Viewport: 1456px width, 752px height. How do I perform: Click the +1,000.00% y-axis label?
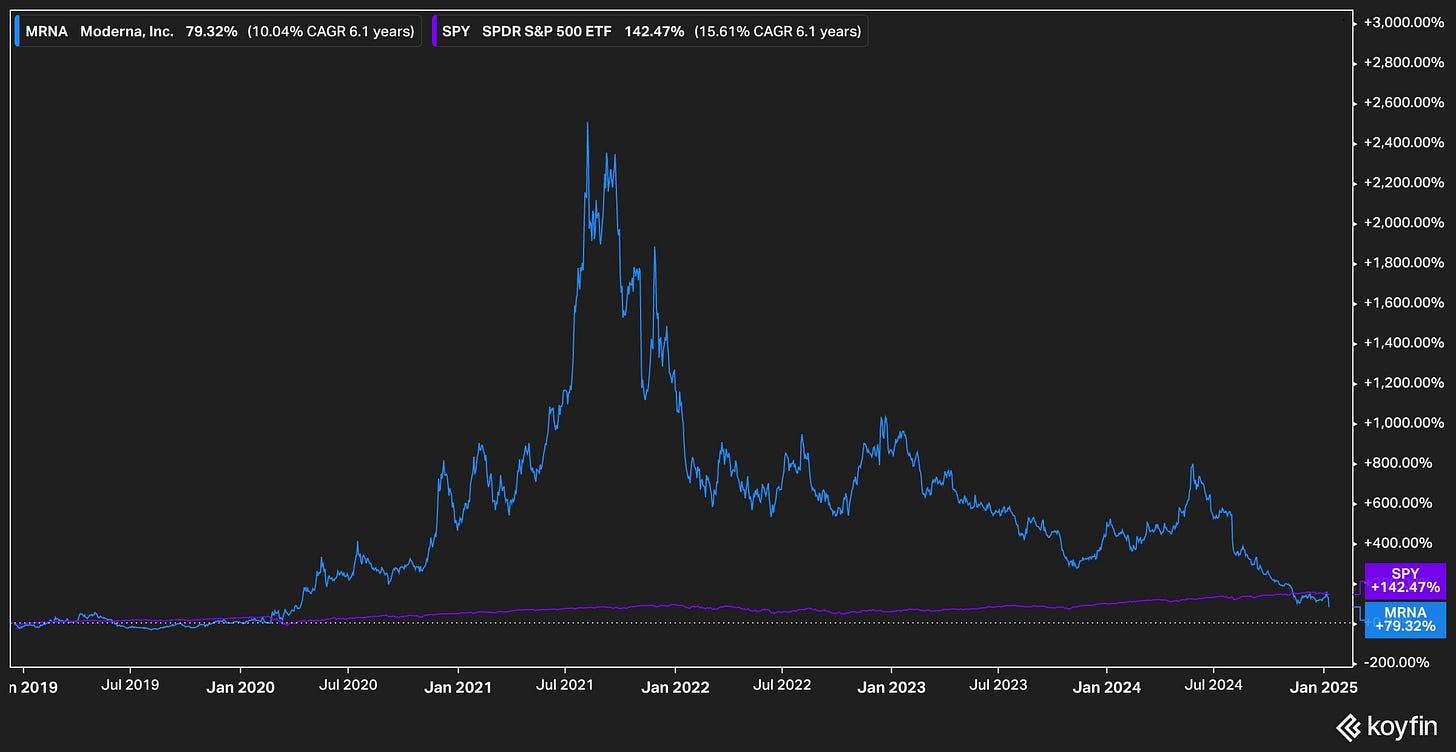[1403, 423]
